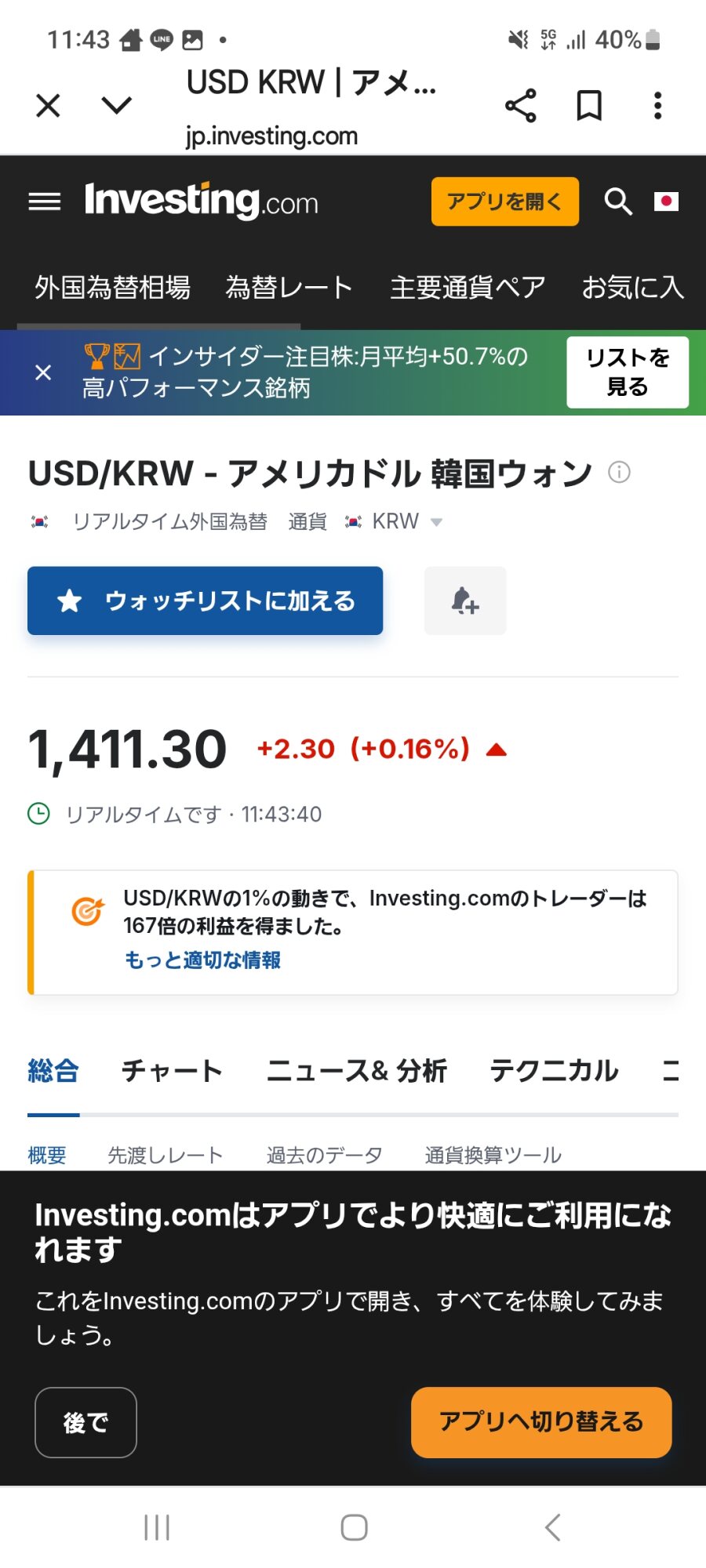
Task: Tap the 後で button
Action: tap(86, 1422)
